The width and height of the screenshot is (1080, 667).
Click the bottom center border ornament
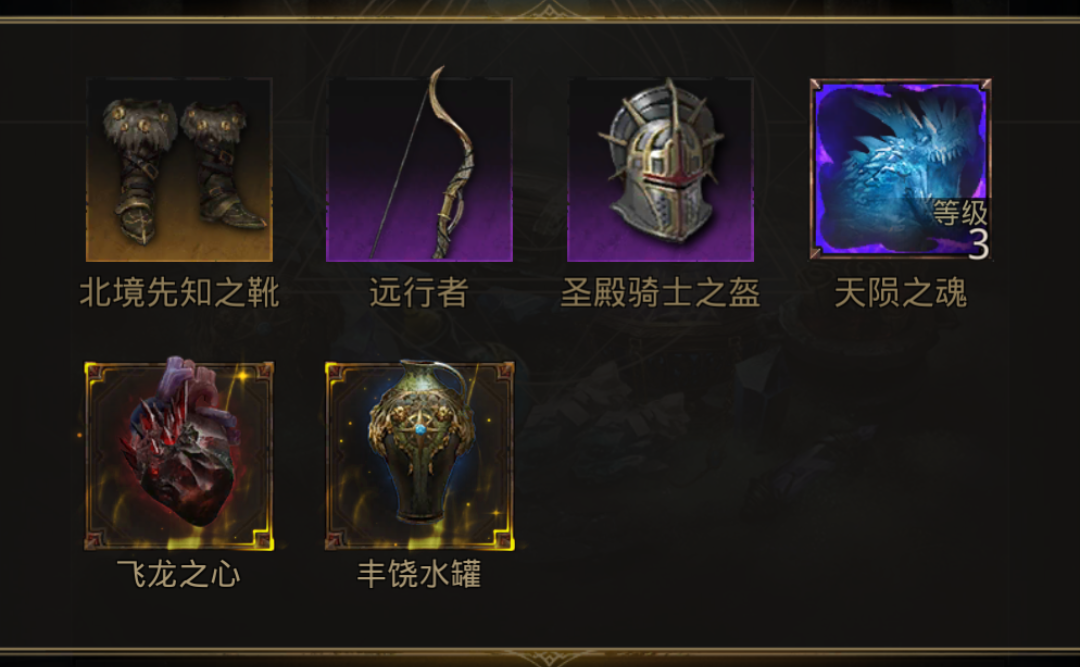pyautogui.click(x=548, y=657)
